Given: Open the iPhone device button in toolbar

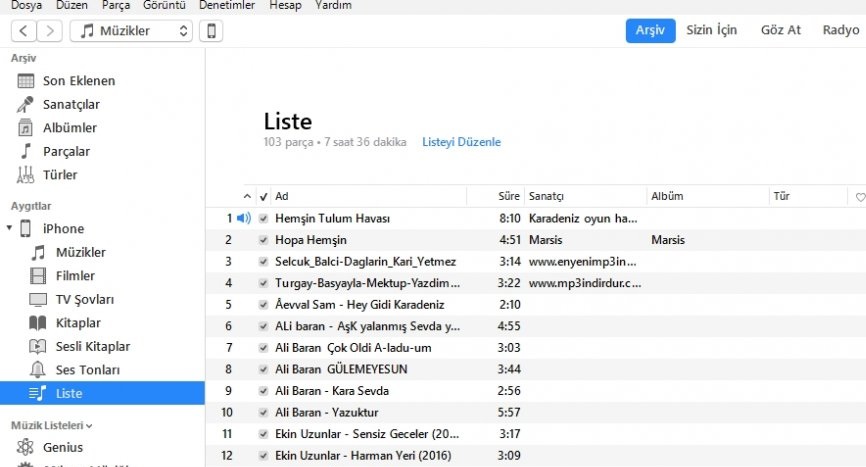Looking at the screenshot, I should pos(211,31).
